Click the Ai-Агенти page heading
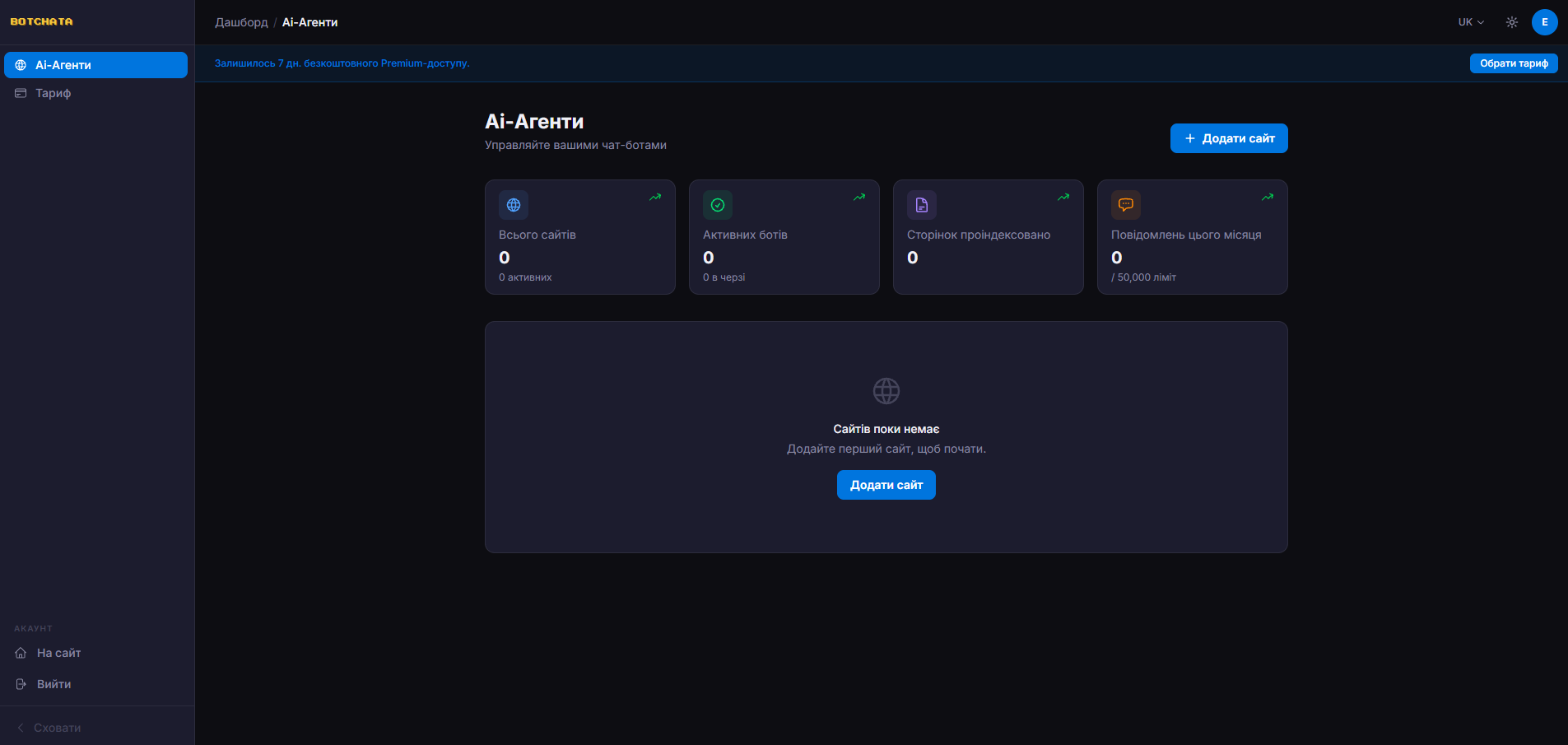Screen dimensions: 1568x745 click(534, 122)
